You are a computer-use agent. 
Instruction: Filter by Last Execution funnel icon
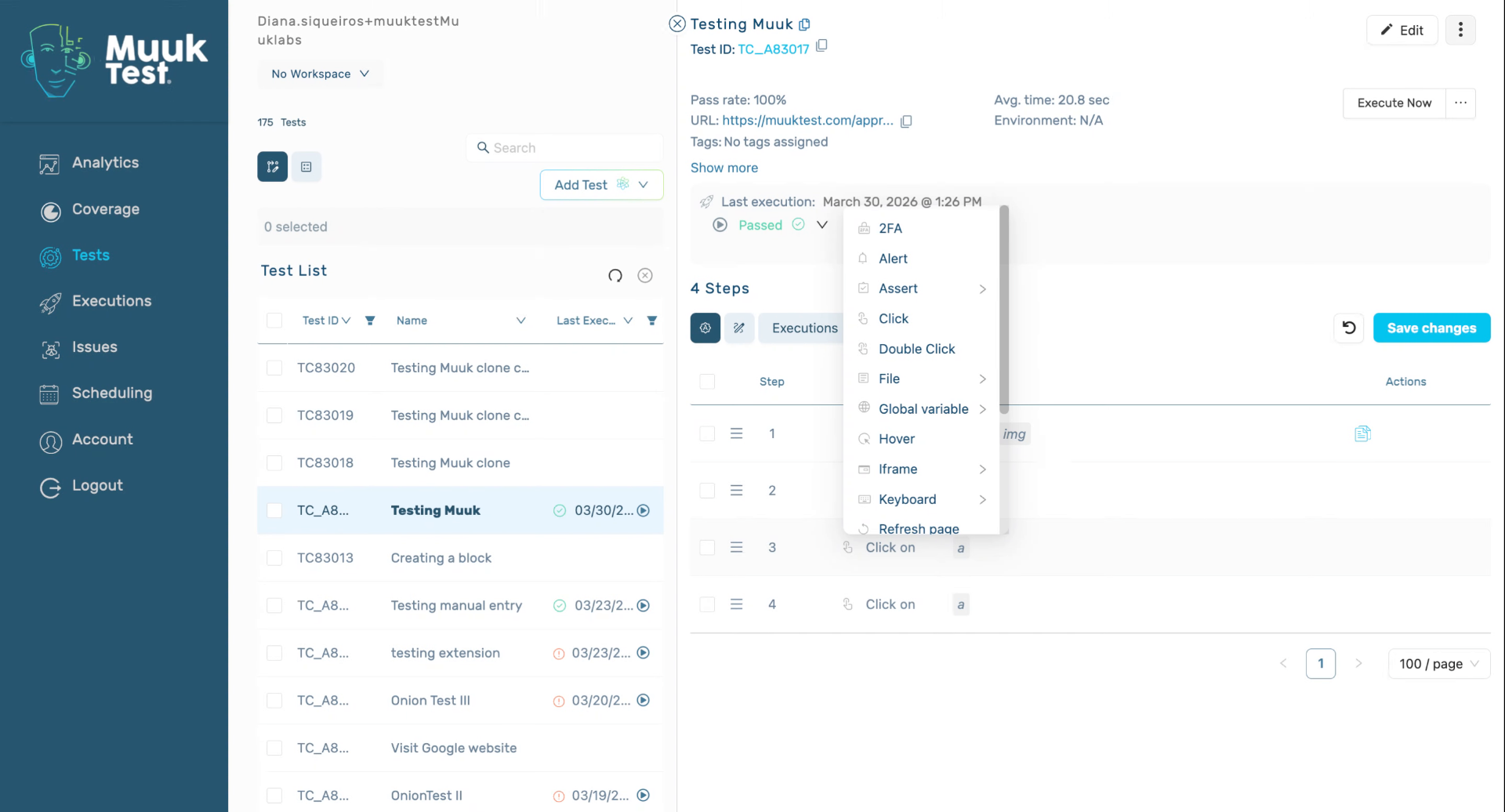[x=652, y=321]
